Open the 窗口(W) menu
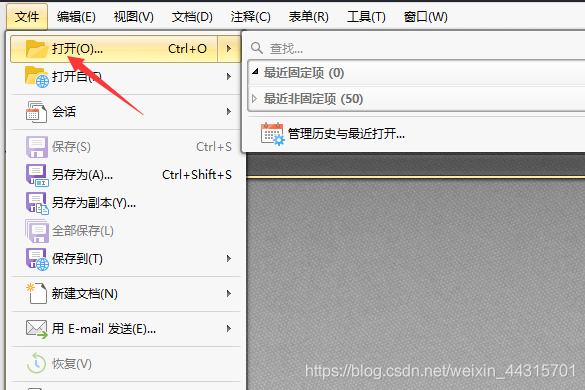The height and width of the screenshot is (390, 585). click(x=426, y=17)
